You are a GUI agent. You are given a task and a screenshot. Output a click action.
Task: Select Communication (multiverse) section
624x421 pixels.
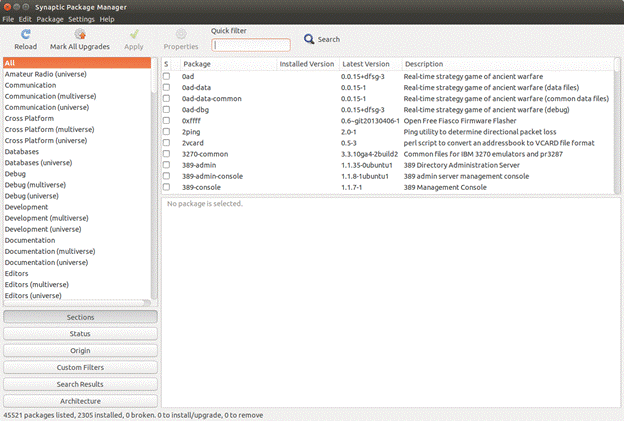click(x=77, y=96)
